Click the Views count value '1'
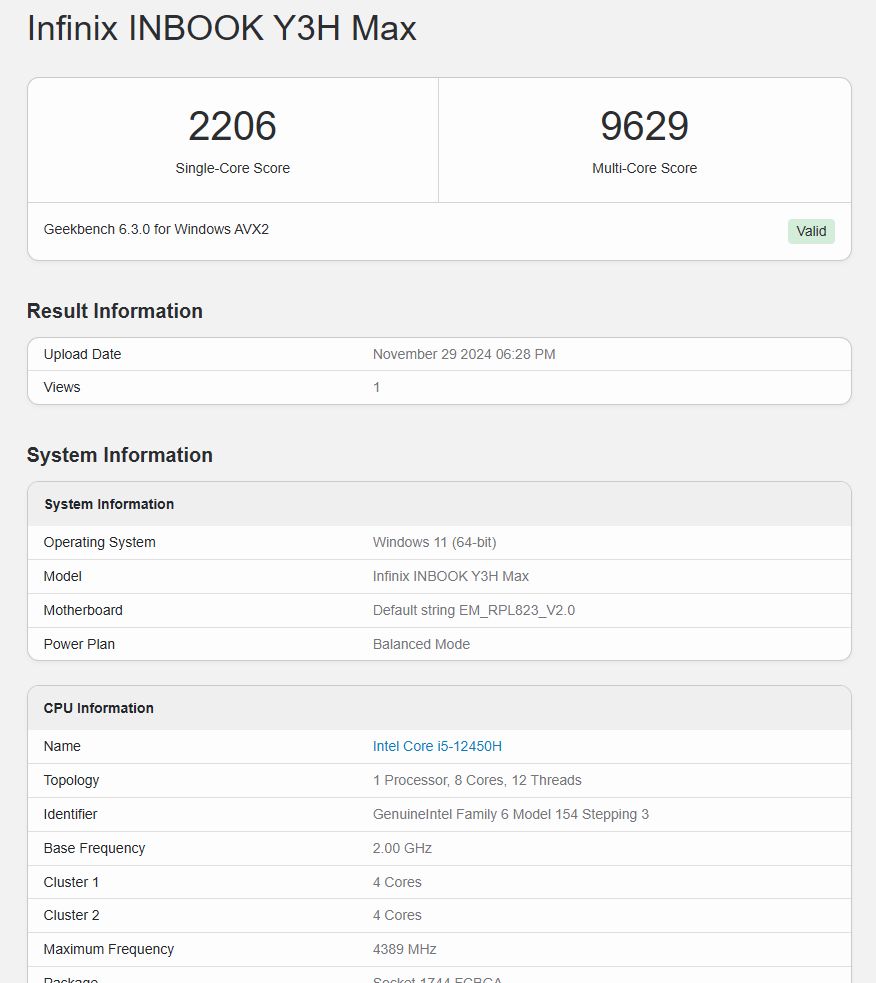 click(376, 387)
